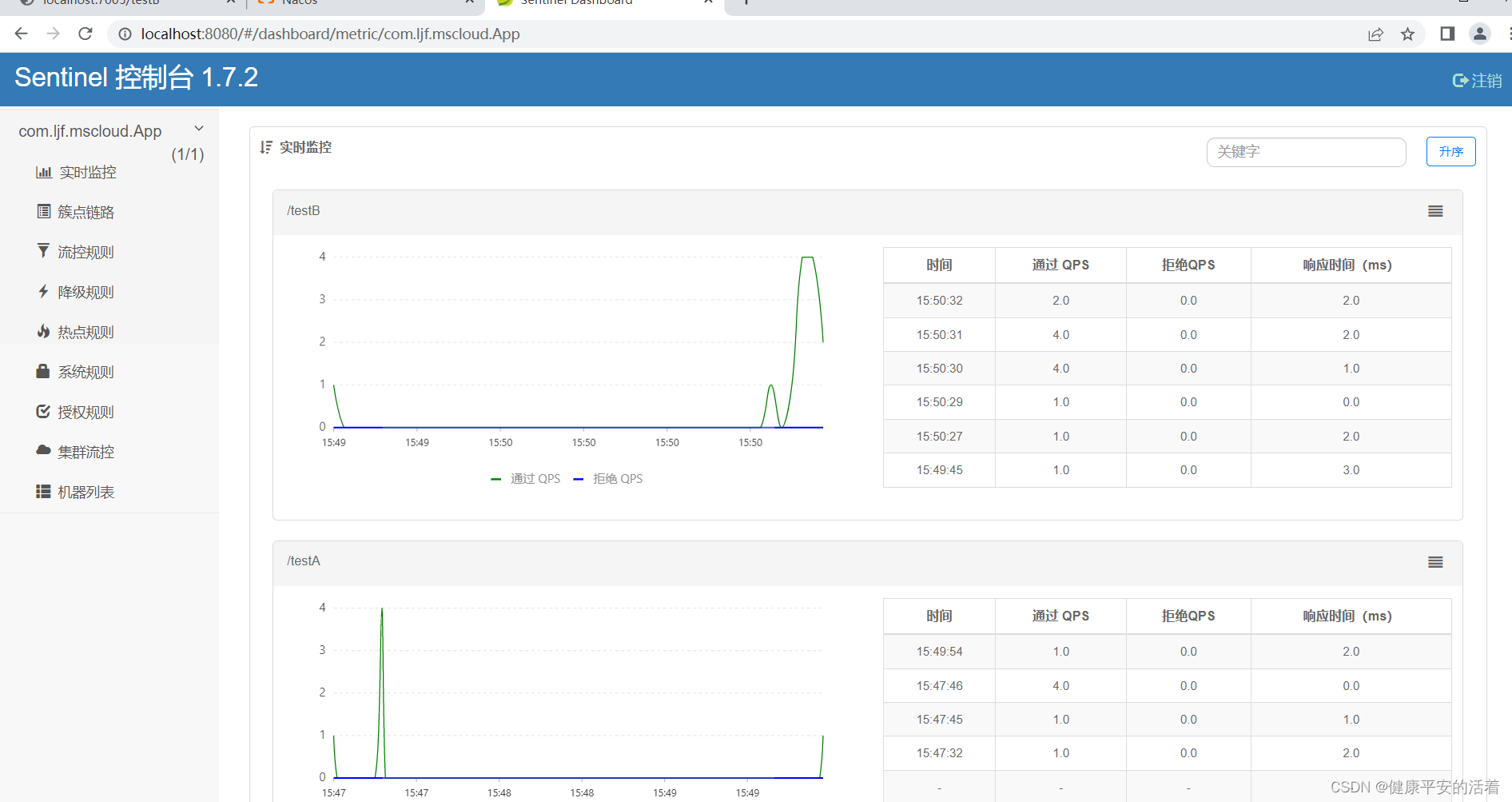Click the 系统规则 lock icon
The width and height of the screenshot is (1512, 802).
point(43,371)
